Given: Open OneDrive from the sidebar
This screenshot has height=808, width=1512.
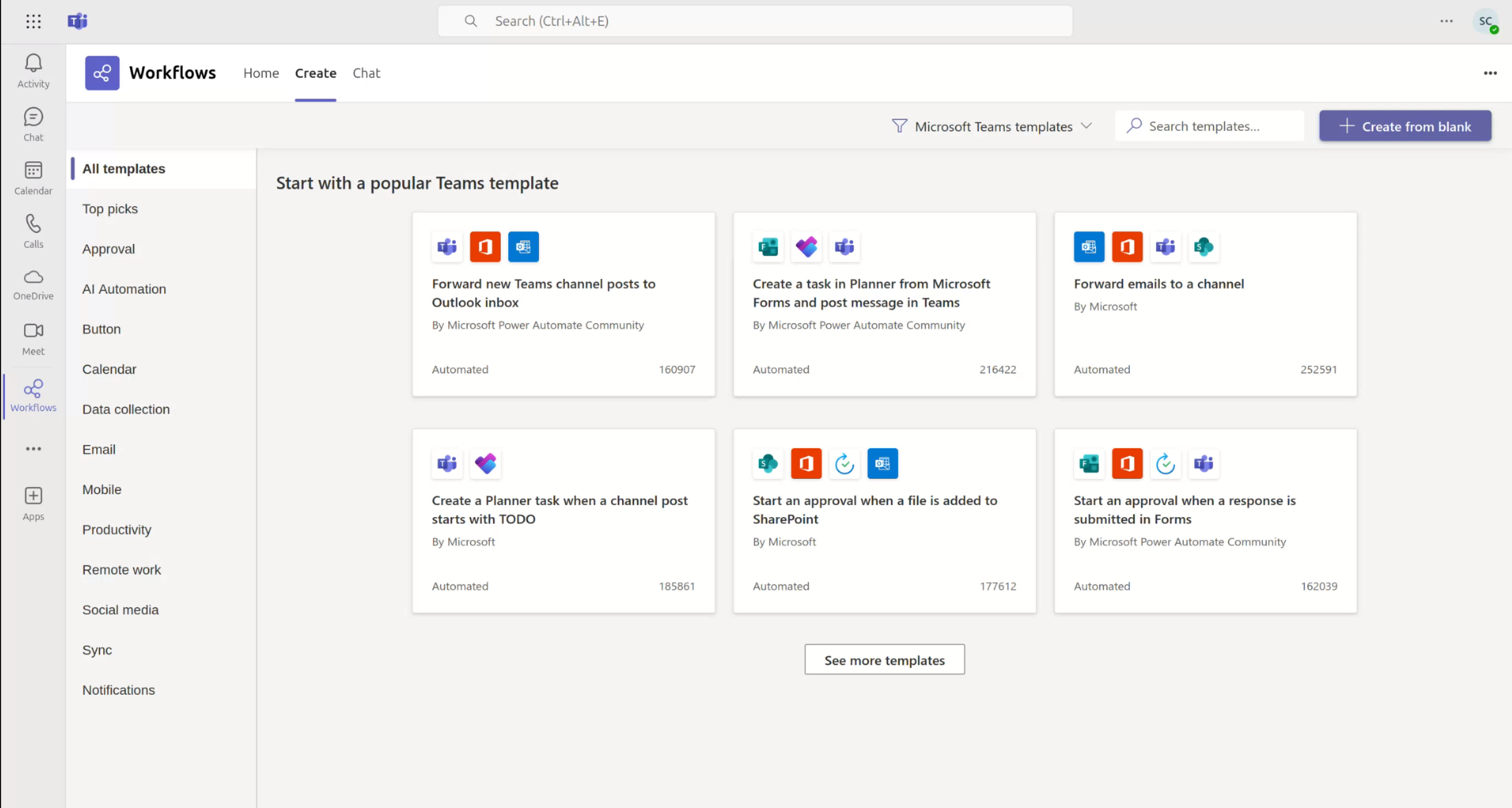Looking at the screenshot, I should click(x=33, y=284).
